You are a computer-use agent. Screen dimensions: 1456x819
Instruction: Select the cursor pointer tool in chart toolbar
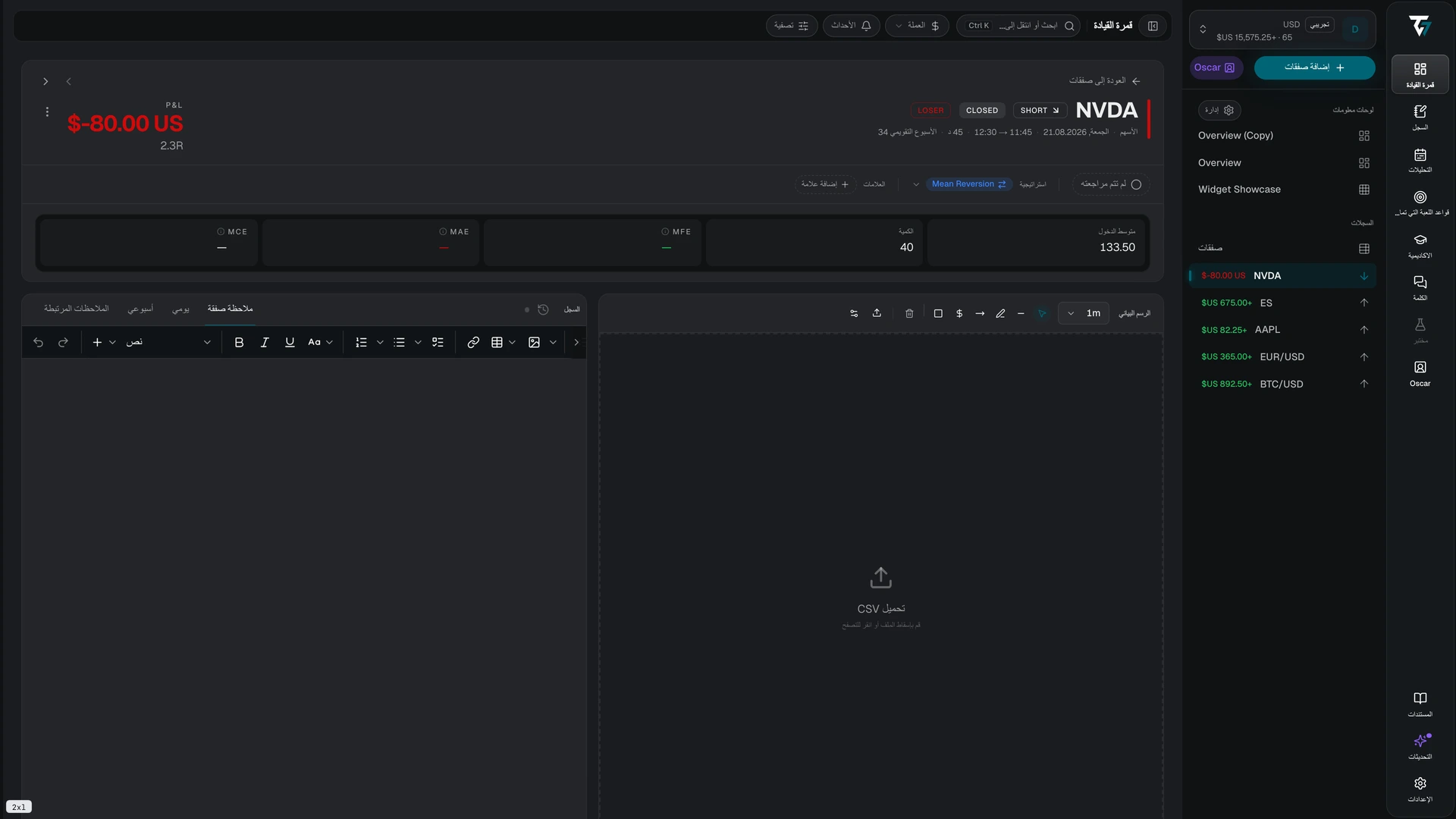[1042, 313]
